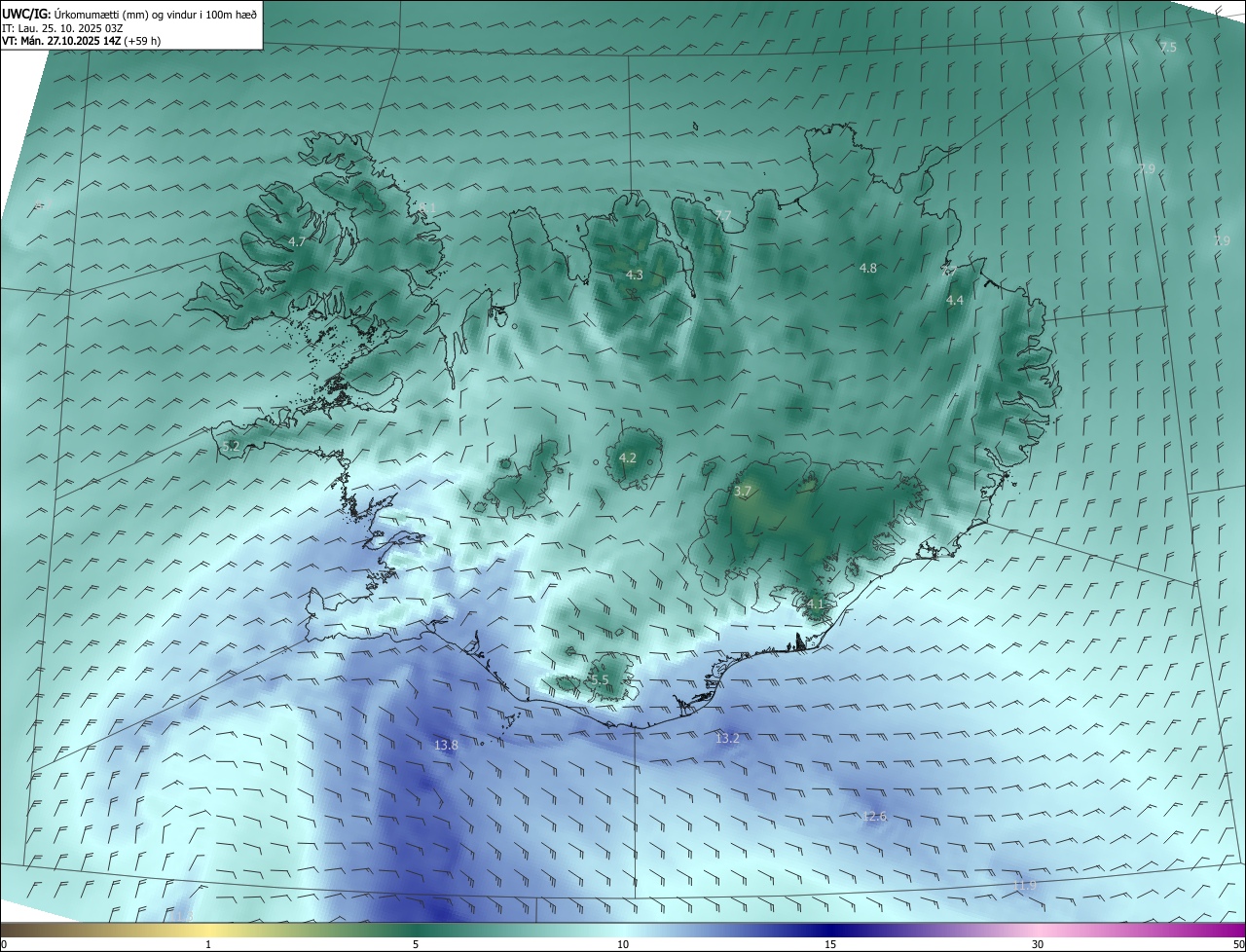Click the 15 tick on the color scale

[x=830, y=944]
